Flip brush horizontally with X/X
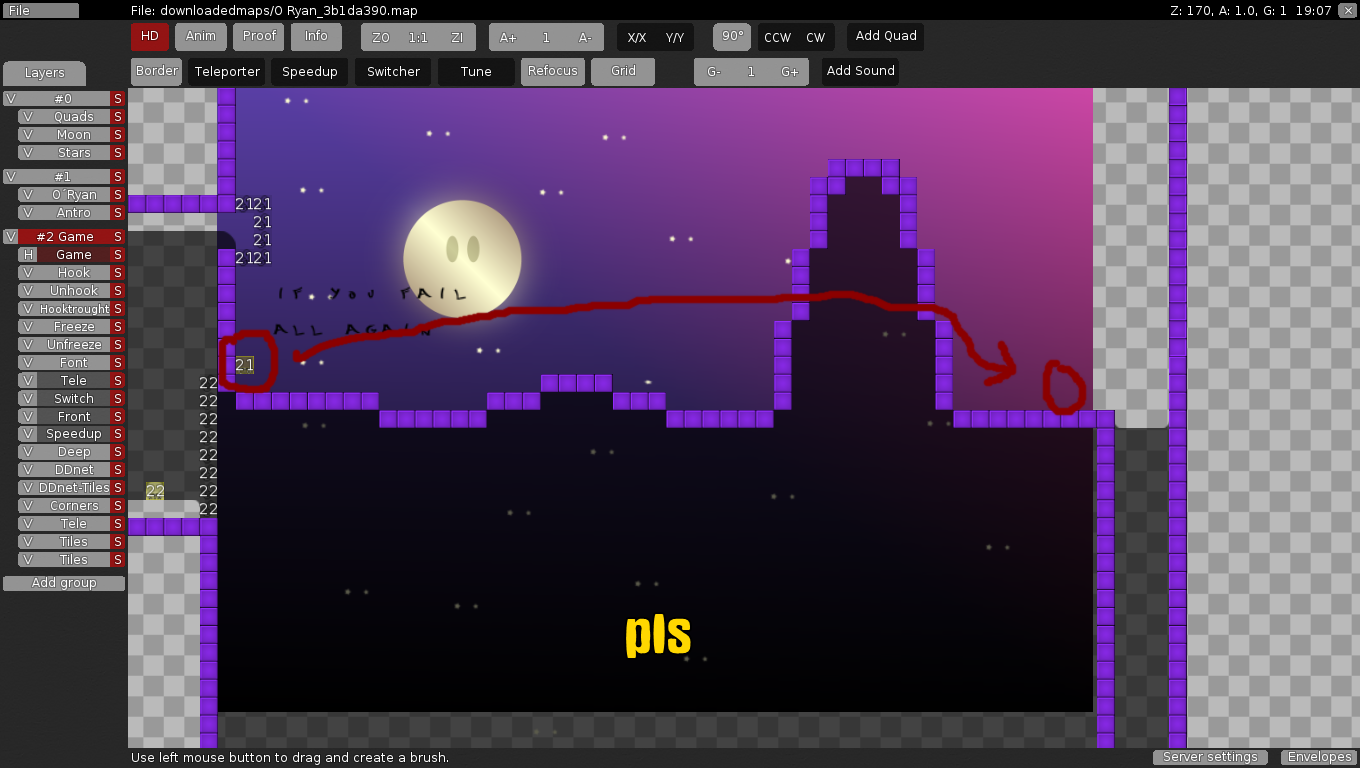The height and width of the screenshot is (768, 1360). [636, 37]
